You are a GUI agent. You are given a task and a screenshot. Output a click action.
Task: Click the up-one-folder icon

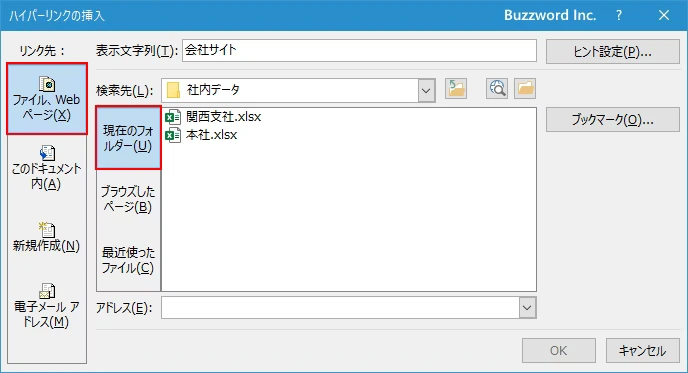(456, 89)
